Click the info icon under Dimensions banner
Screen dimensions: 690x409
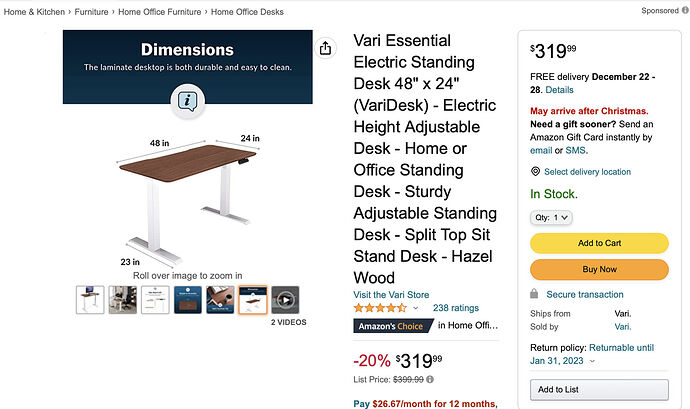click(187, 99)
